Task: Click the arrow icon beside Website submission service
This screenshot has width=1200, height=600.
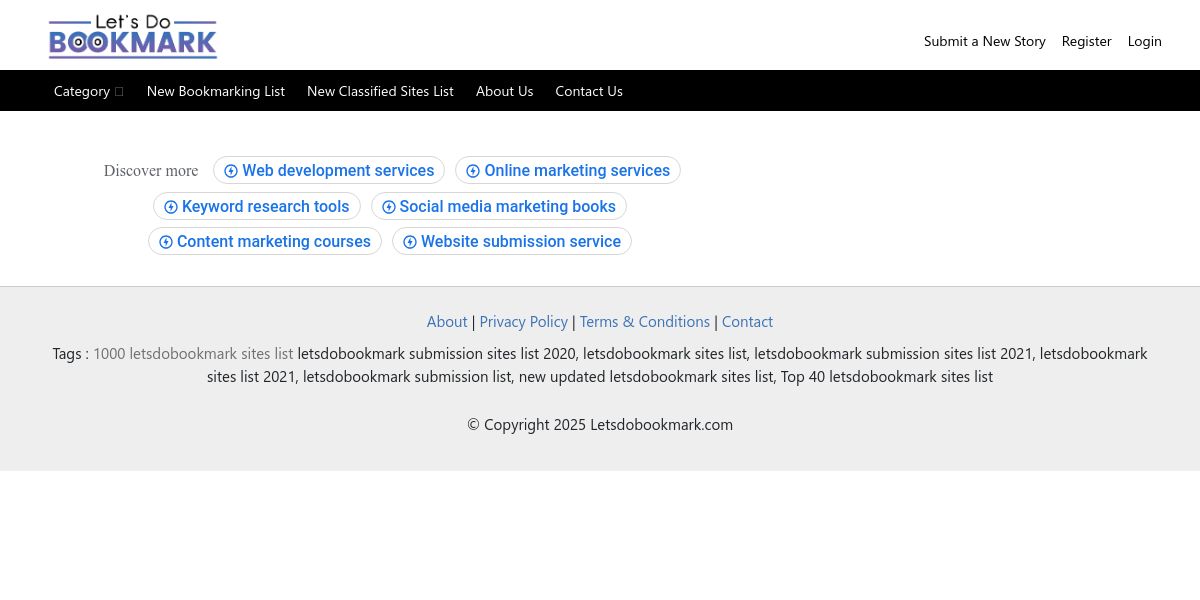Action: (410, 242)
